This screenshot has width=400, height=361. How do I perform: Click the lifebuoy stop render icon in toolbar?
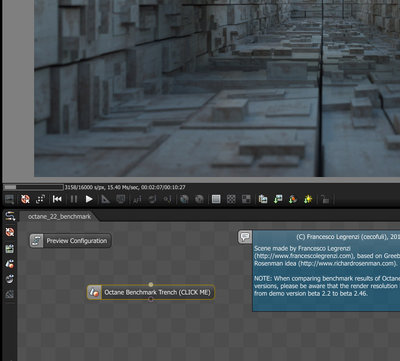point(25,199)
